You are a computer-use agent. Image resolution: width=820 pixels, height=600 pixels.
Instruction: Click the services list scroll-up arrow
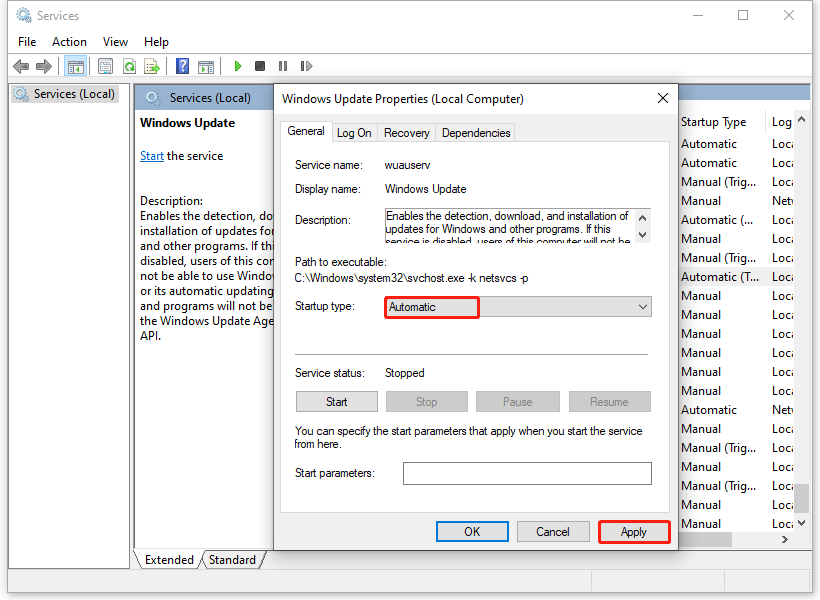click(x=801, y=120)
